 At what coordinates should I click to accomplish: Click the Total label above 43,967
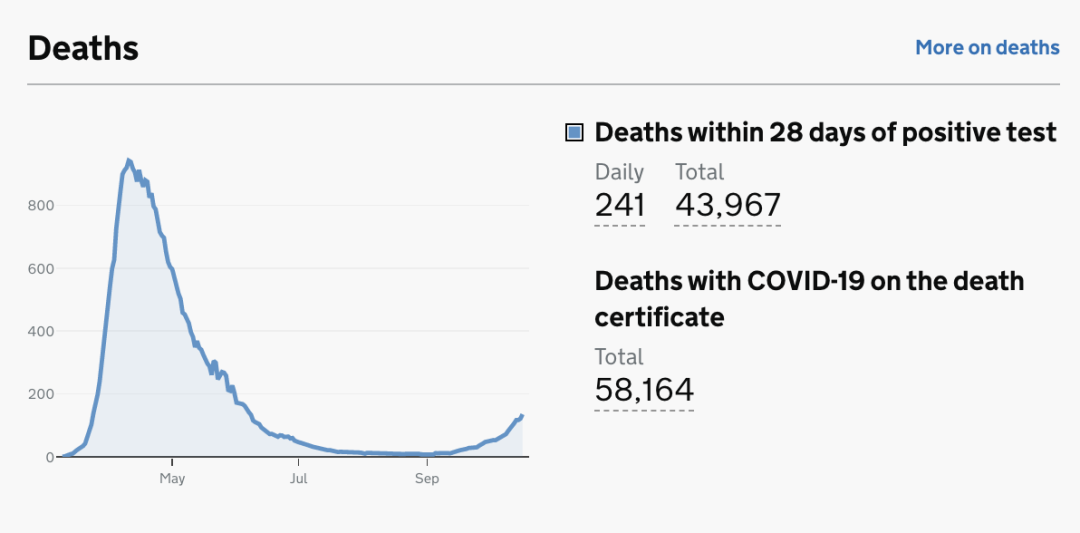[x=699, y=171]
